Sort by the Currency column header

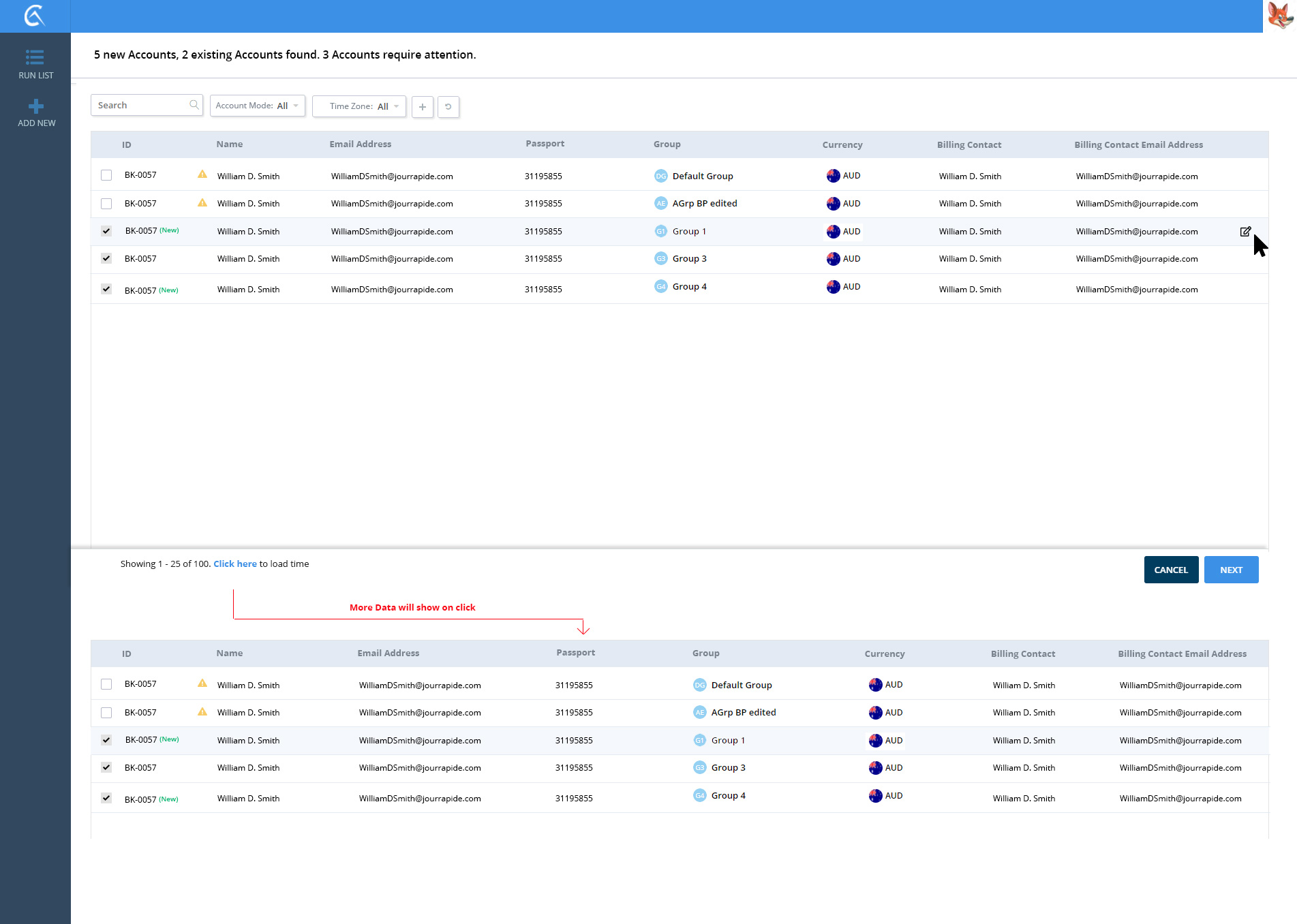(842, 144)
